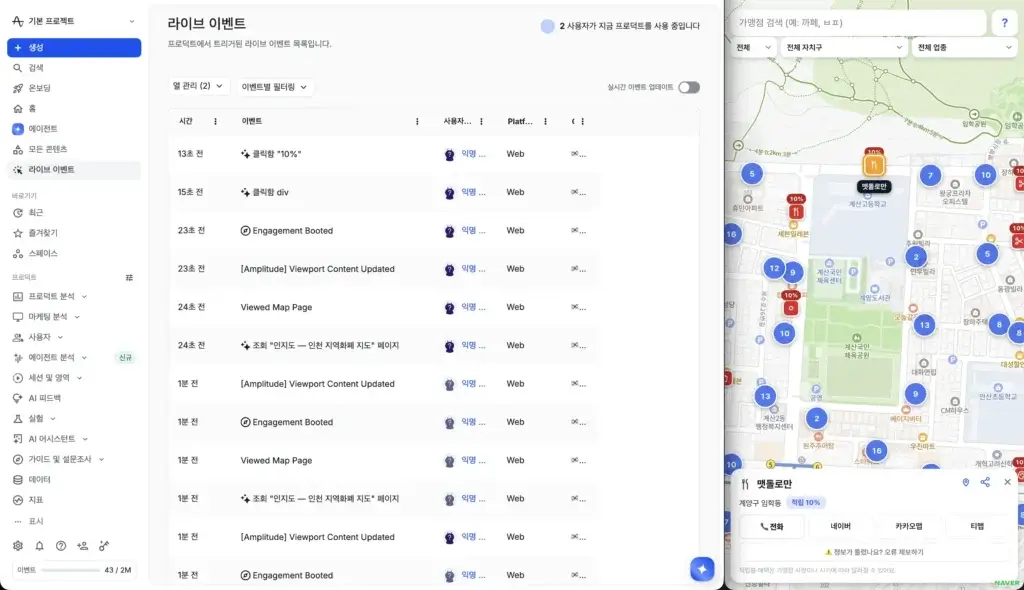Viewport: 1024px width, 590px height.
Task: Click Viewed Map Page event from 24초 전
Action: (276, 307)
